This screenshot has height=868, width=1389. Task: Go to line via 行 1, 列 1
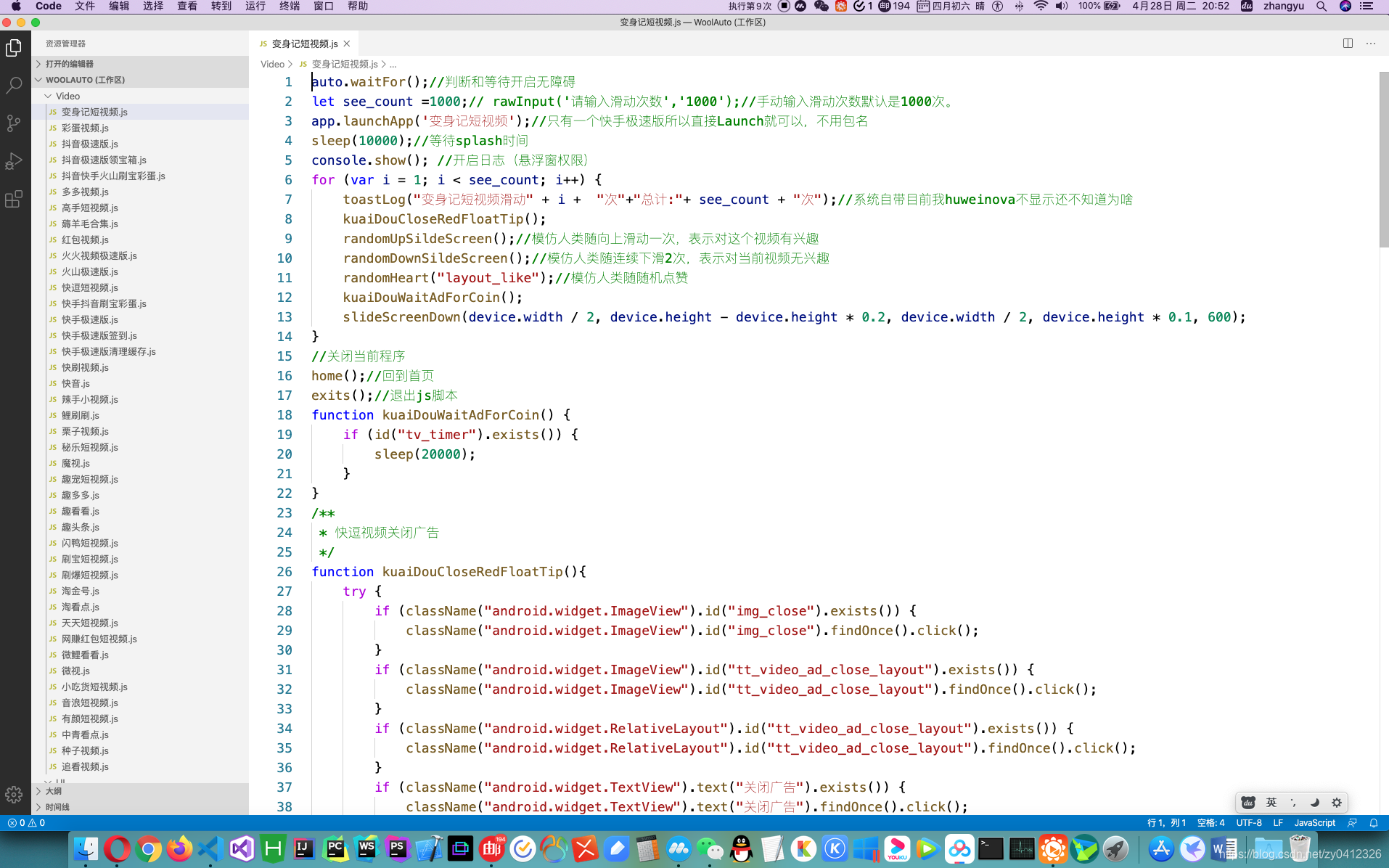tap(1166, 823)
